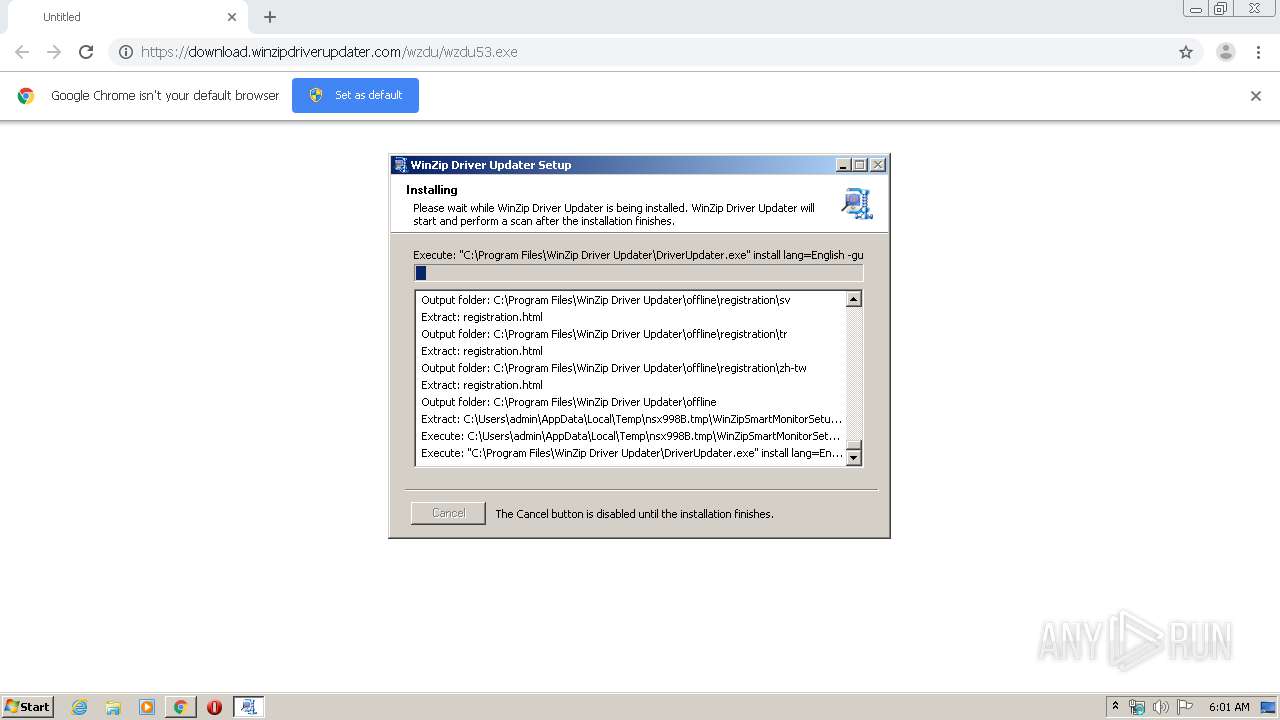Viewport: 1280px width, 720px height.
Task: Click the 6:01 AM system clock
Action: tap(1229, 707)
